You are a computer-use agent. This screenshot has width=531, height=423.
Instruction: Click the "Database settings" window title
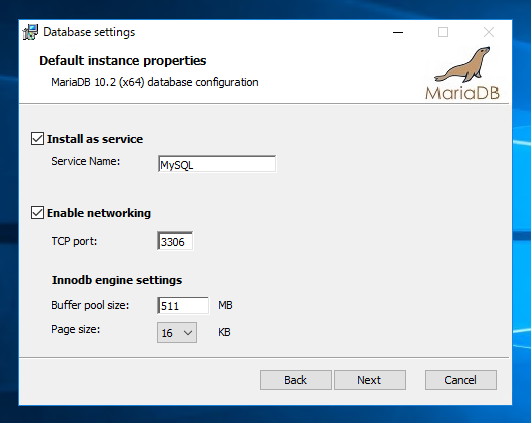coord(89,32)
